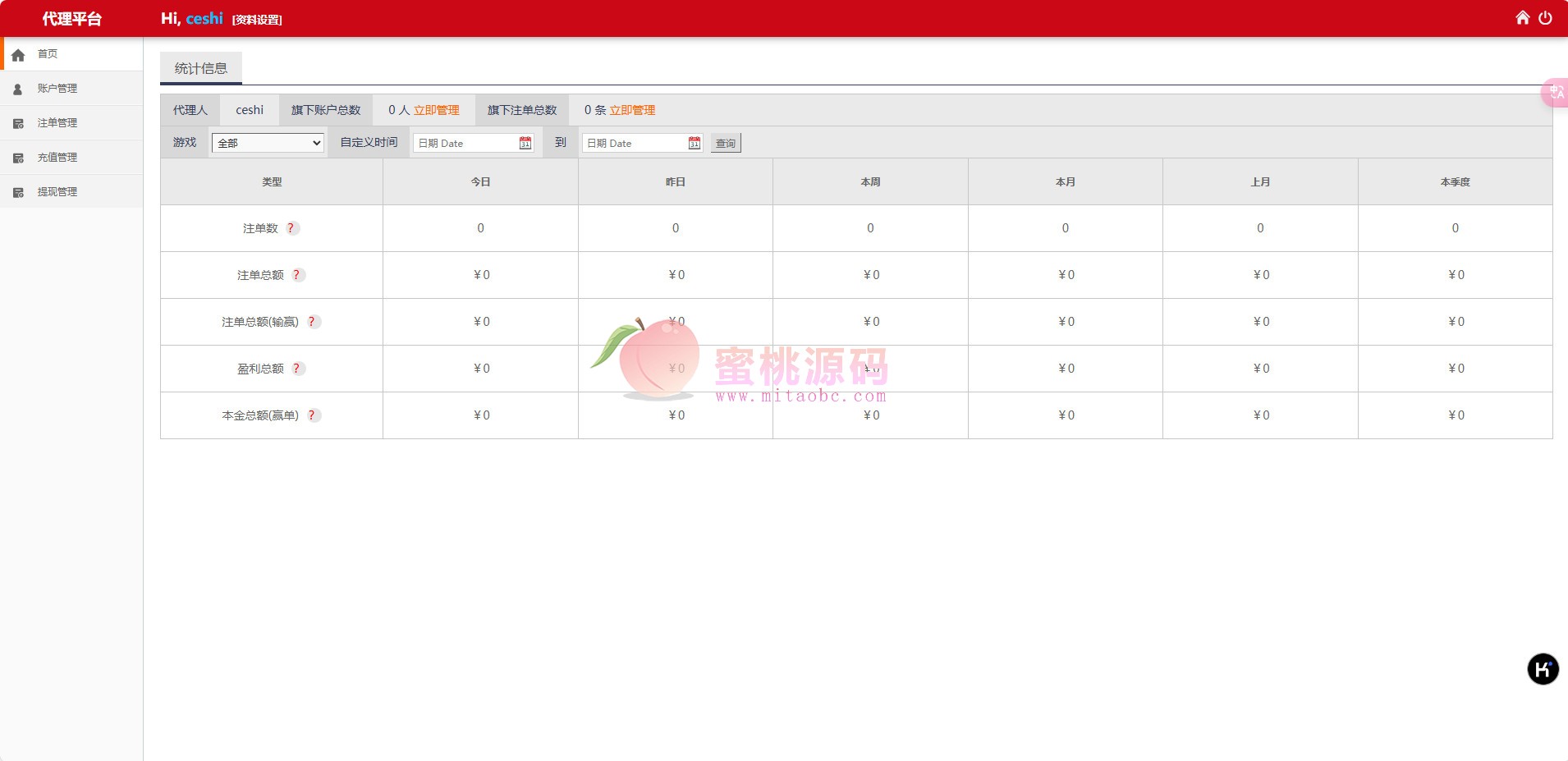Click the help icon beside 本金总额(赢单)
This screenshot has width=1568, height=761.
tap(313, 415)
